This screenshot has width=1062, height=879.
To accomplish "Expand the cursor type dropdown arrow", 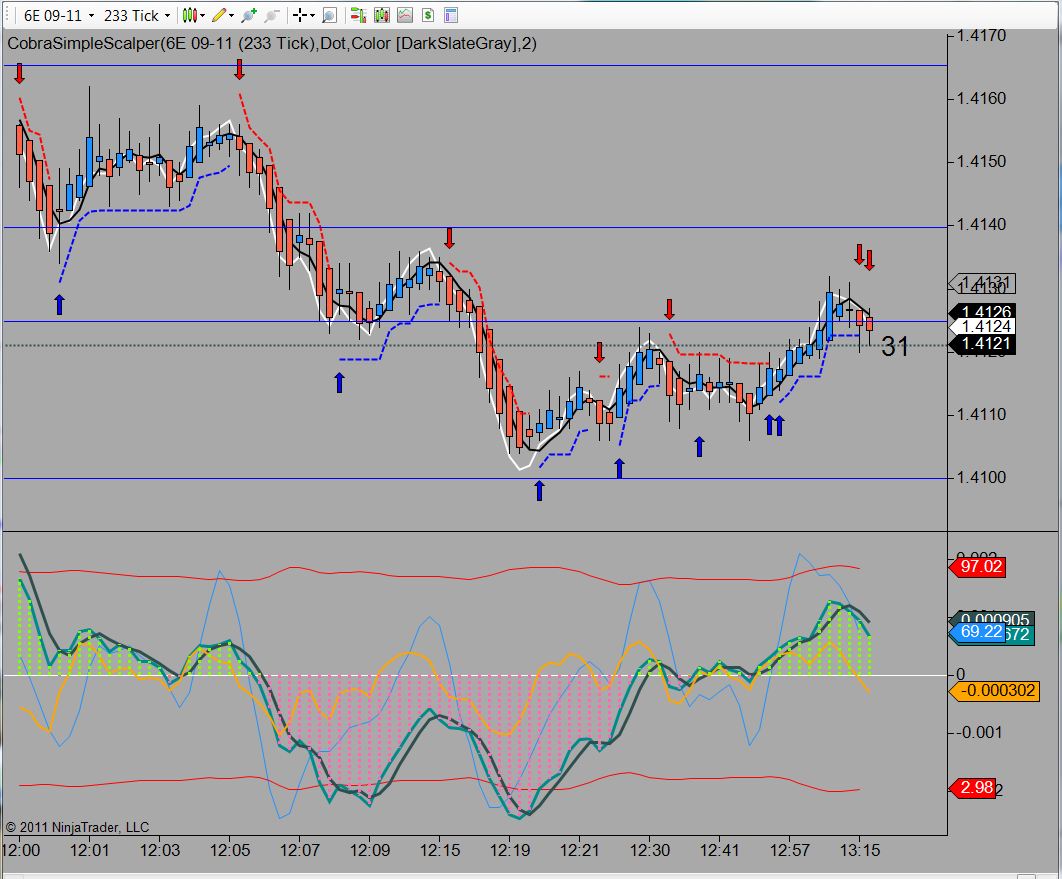I will [312, 15].
